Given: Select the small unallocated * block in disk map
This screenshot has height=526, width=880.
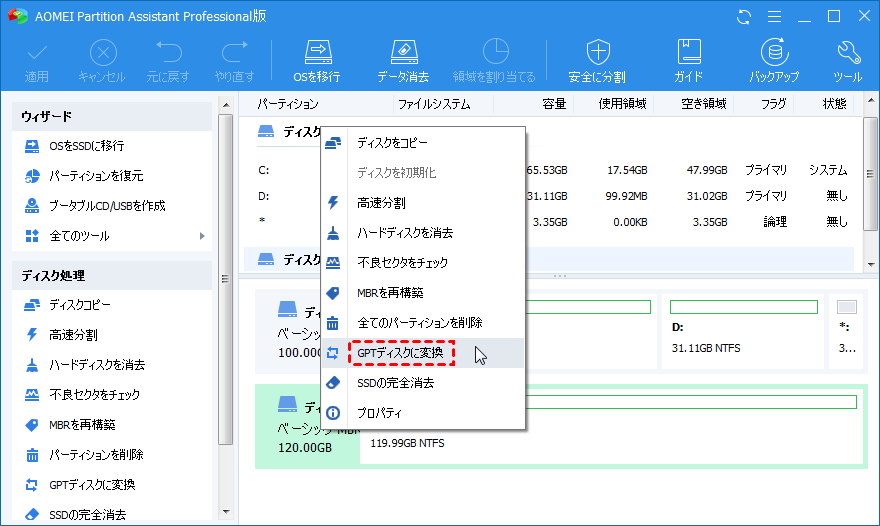Looking at the screenshot, I should [846, 331].
